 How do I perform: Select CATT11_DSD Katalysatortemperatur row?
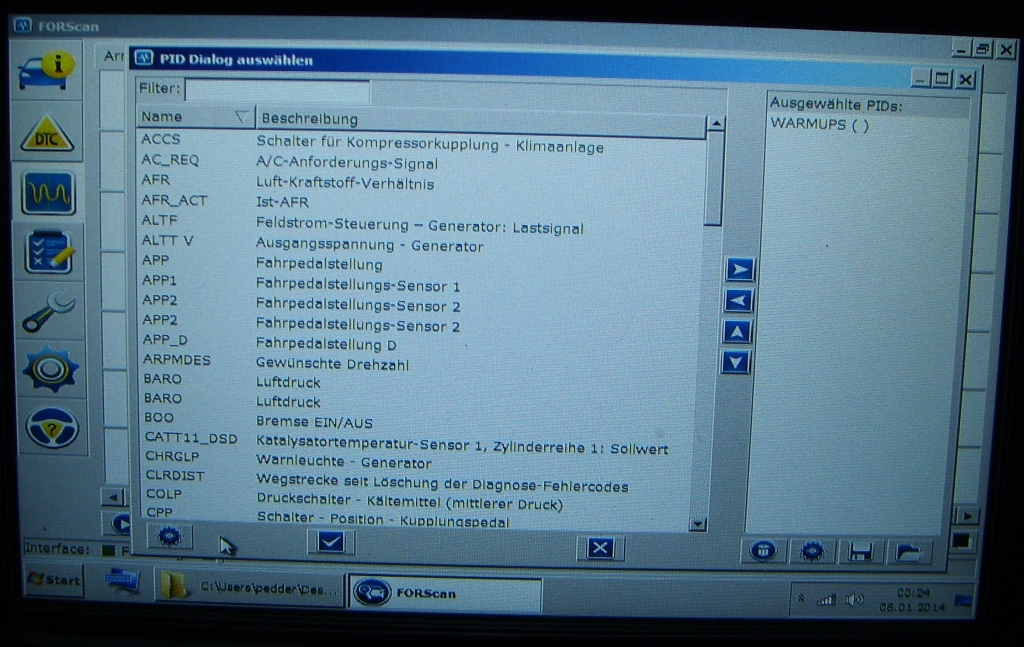(421, 442)
